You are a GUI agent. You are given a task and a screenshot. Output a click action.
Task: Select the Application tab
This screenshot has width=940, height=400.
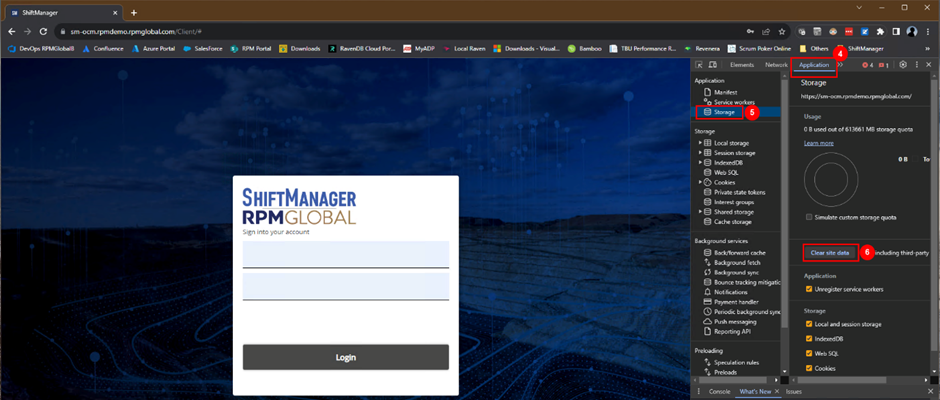[x=814, y=65]
